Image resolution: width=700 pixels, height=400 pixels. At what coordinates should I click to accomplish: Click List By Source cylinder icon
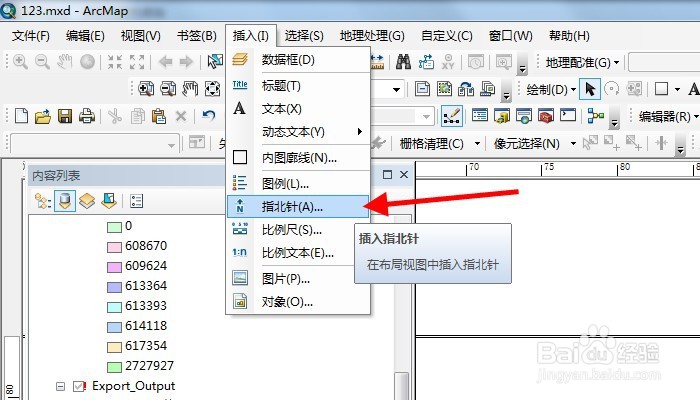tap(65, 201)
